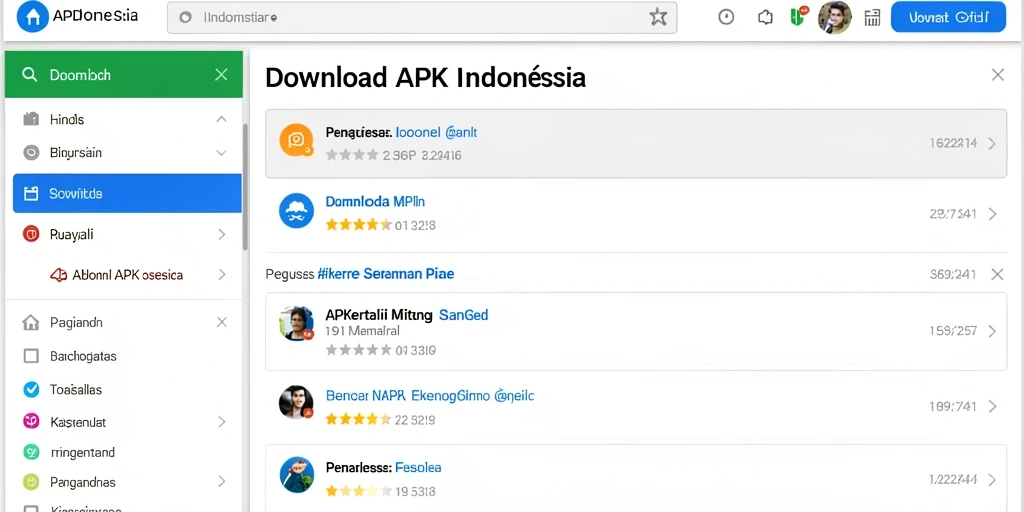Click the blue Domnloda MPlin app icon
1024x512 pixels.
[x=296, y=211]
